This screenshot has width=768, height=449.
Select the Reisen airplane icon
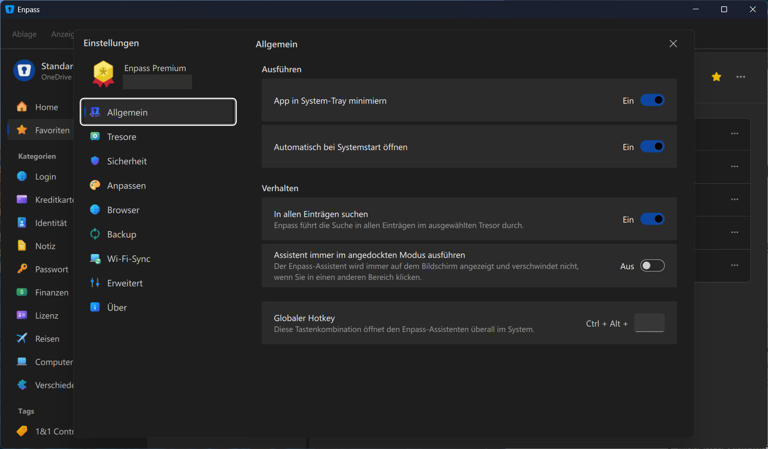coord(22,338)
